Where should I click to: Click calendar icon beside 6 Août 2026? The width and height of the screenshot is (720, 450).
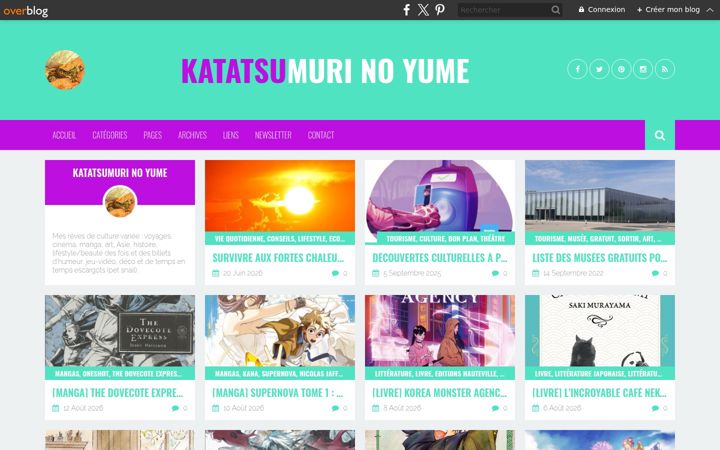pyautogui.click(x=535, y=408)
